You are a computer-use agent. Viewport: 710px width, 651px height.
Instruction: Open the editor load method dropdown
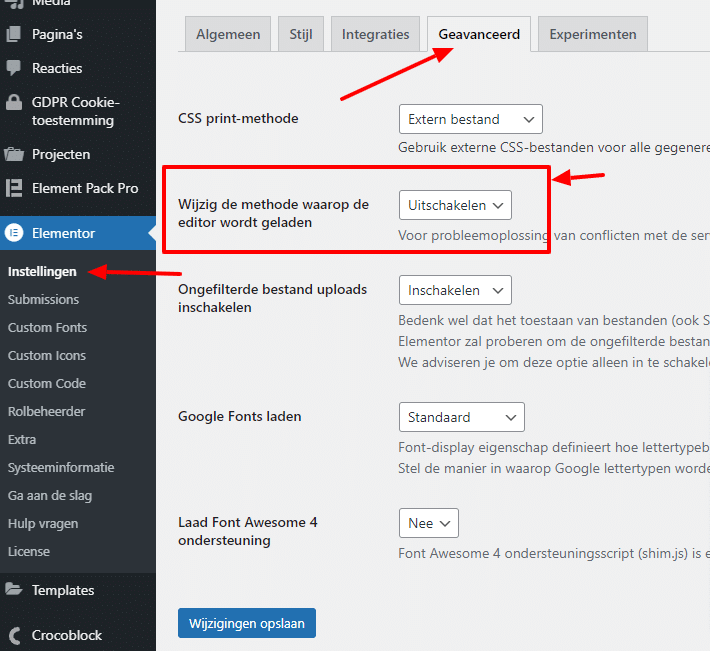455,205
